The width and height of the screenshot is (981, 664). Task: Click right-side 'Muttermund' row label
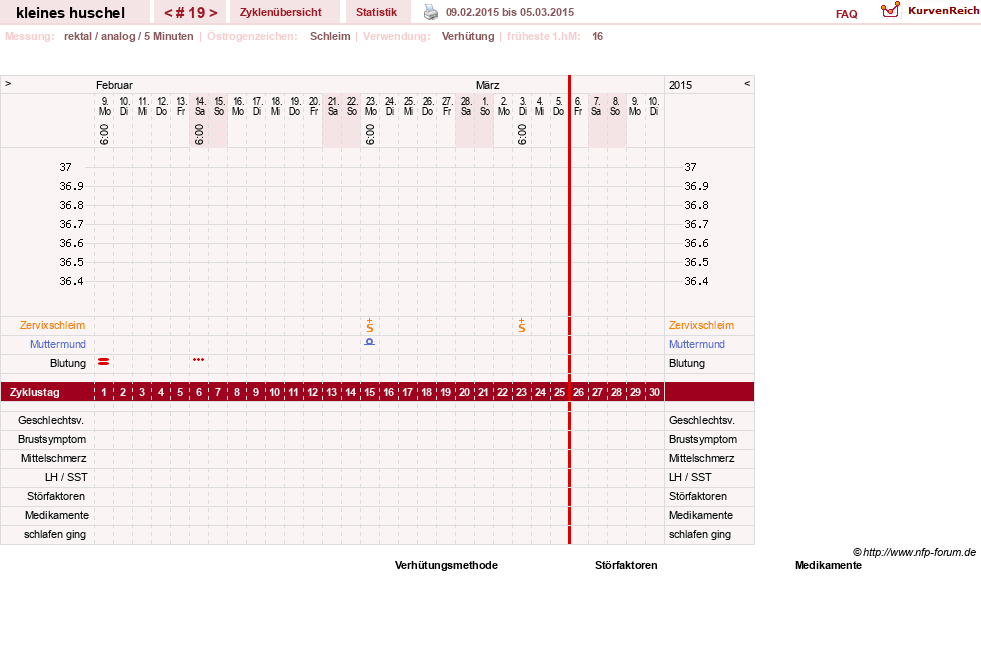tap(696, 344)
